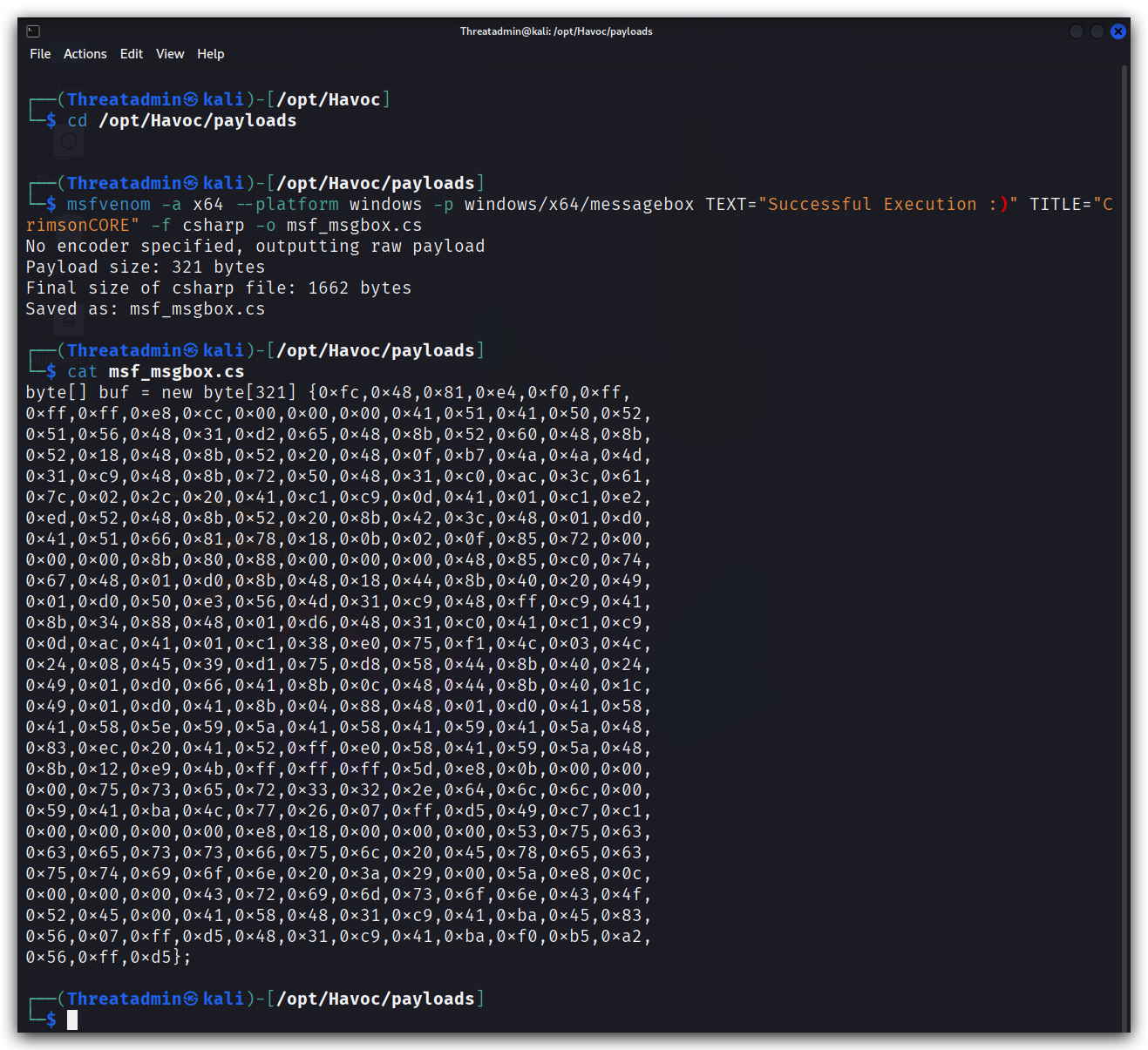The image size is (1148, 1050).
Task: Click the "Successful Execution :)" string
Action: (888, 204)
